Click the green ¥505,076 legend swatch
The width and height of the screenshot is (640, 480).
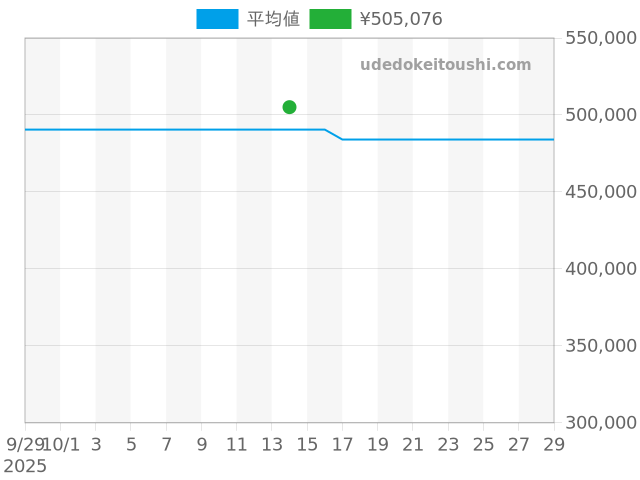(x=330, y=19)
